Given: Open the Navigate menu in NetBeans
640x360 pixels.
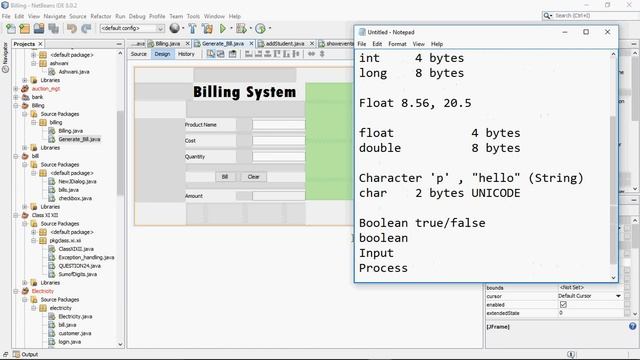Looking at the screenshot, I should (x=55, y=16).
